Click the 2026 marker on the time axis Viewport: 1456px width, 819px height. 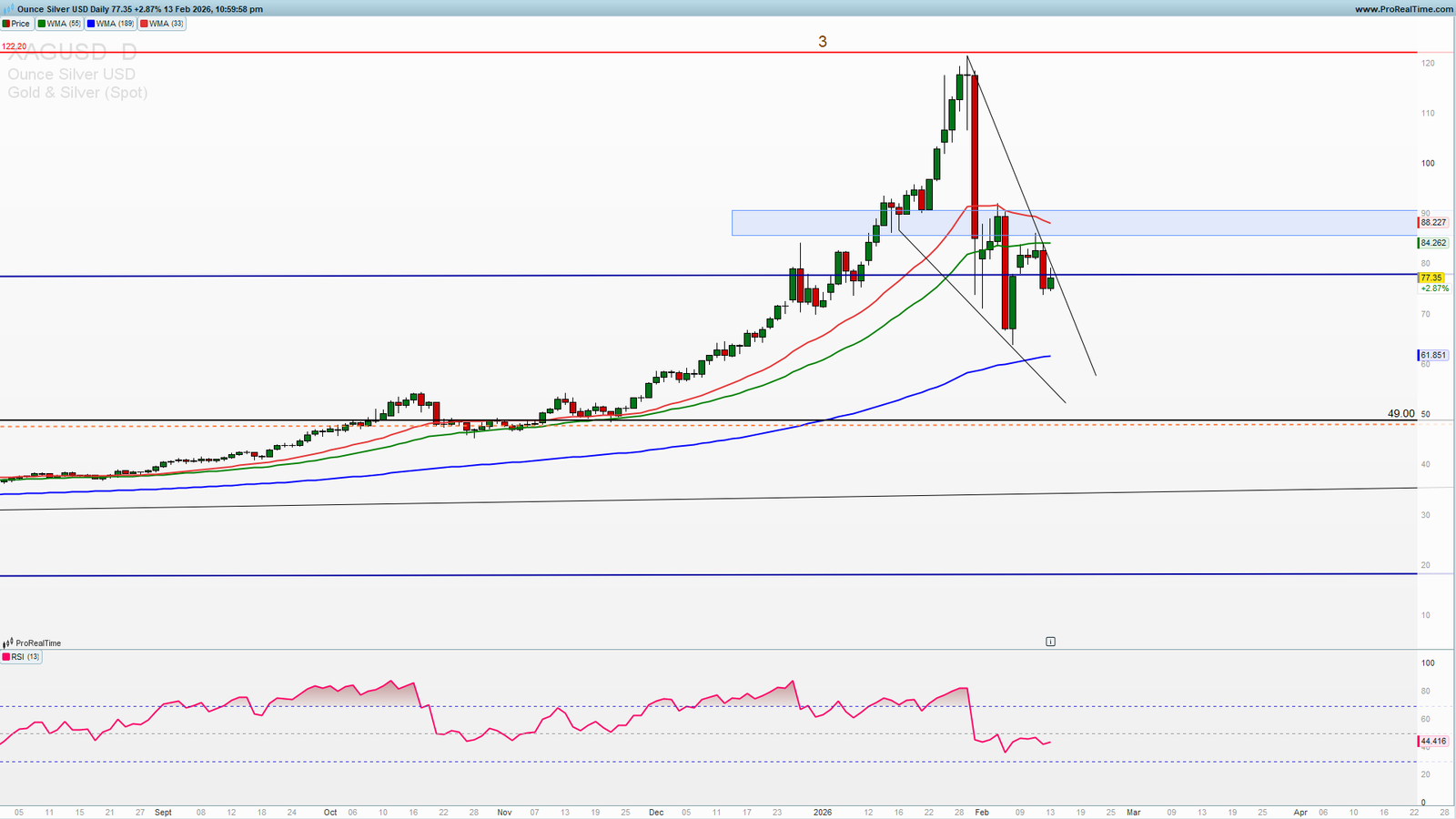click(x=823, y=812)
